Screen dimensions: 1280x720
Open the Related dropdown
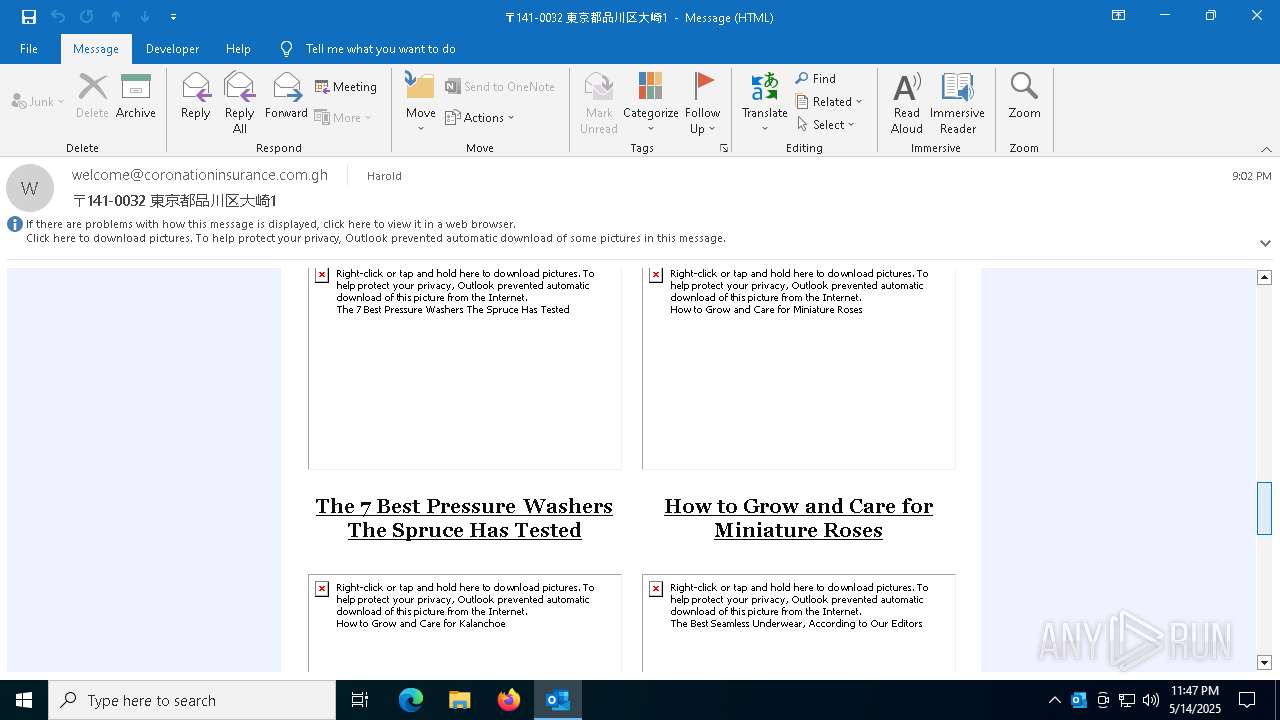click(829, 101)
